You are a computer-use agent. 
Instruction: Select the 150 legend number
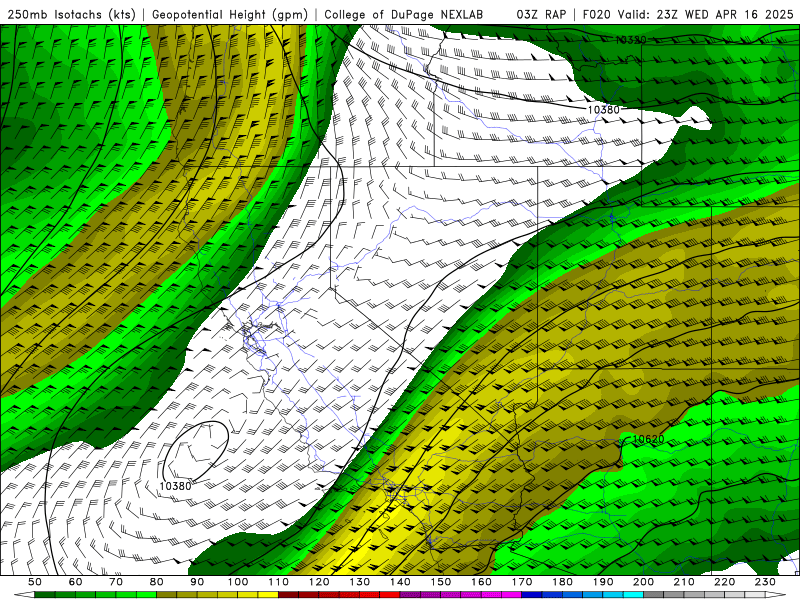(441, 582)
